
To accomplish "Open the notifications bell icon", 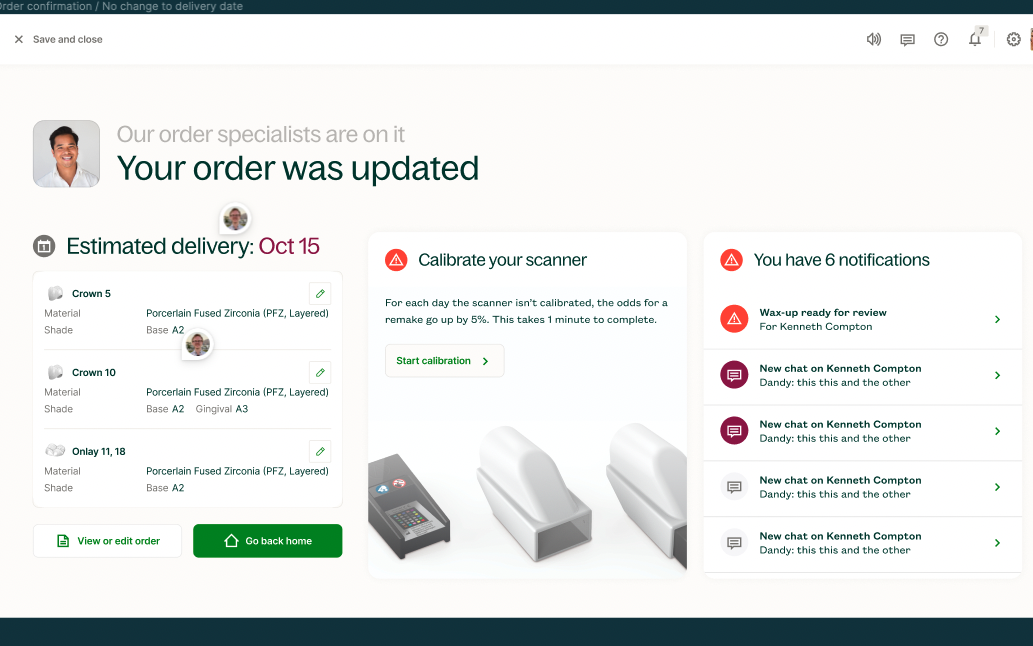I will click(x=975, y=39).
